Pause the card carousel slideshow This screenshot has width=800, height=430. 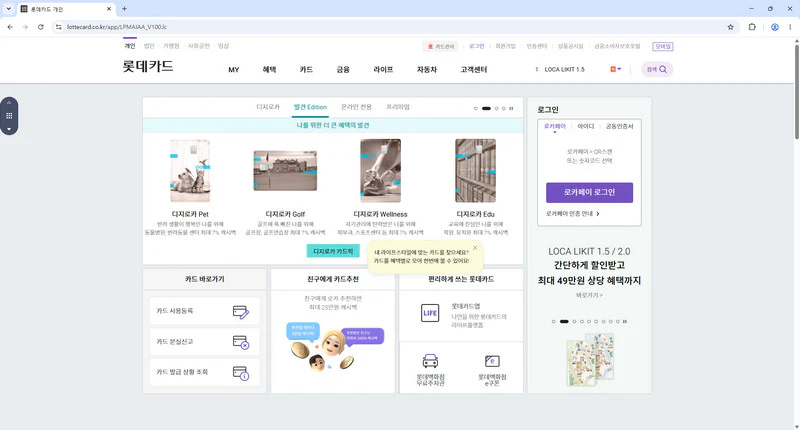511,108
